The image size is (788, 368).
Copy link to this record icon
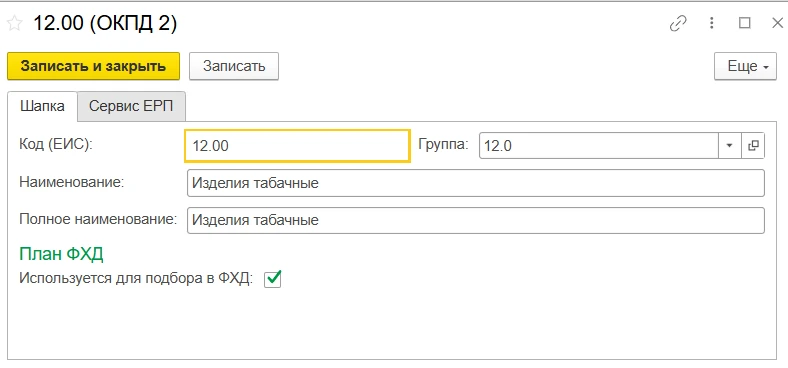[x=678, y=24]
